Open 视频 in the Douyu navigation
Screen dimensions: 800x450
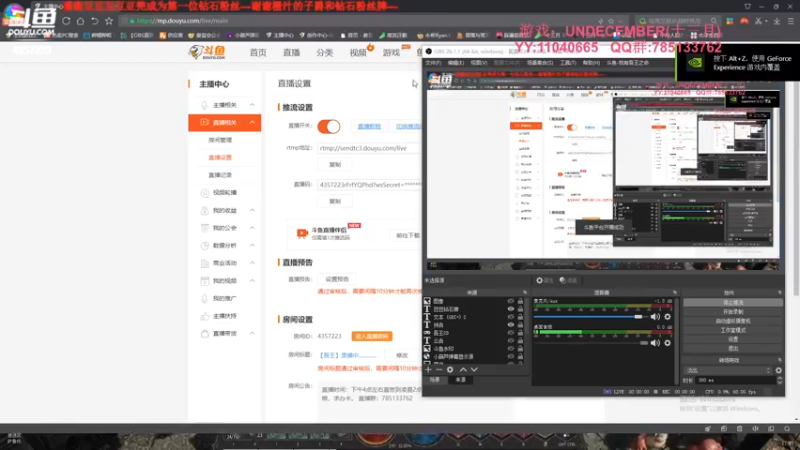pos(358,53)
